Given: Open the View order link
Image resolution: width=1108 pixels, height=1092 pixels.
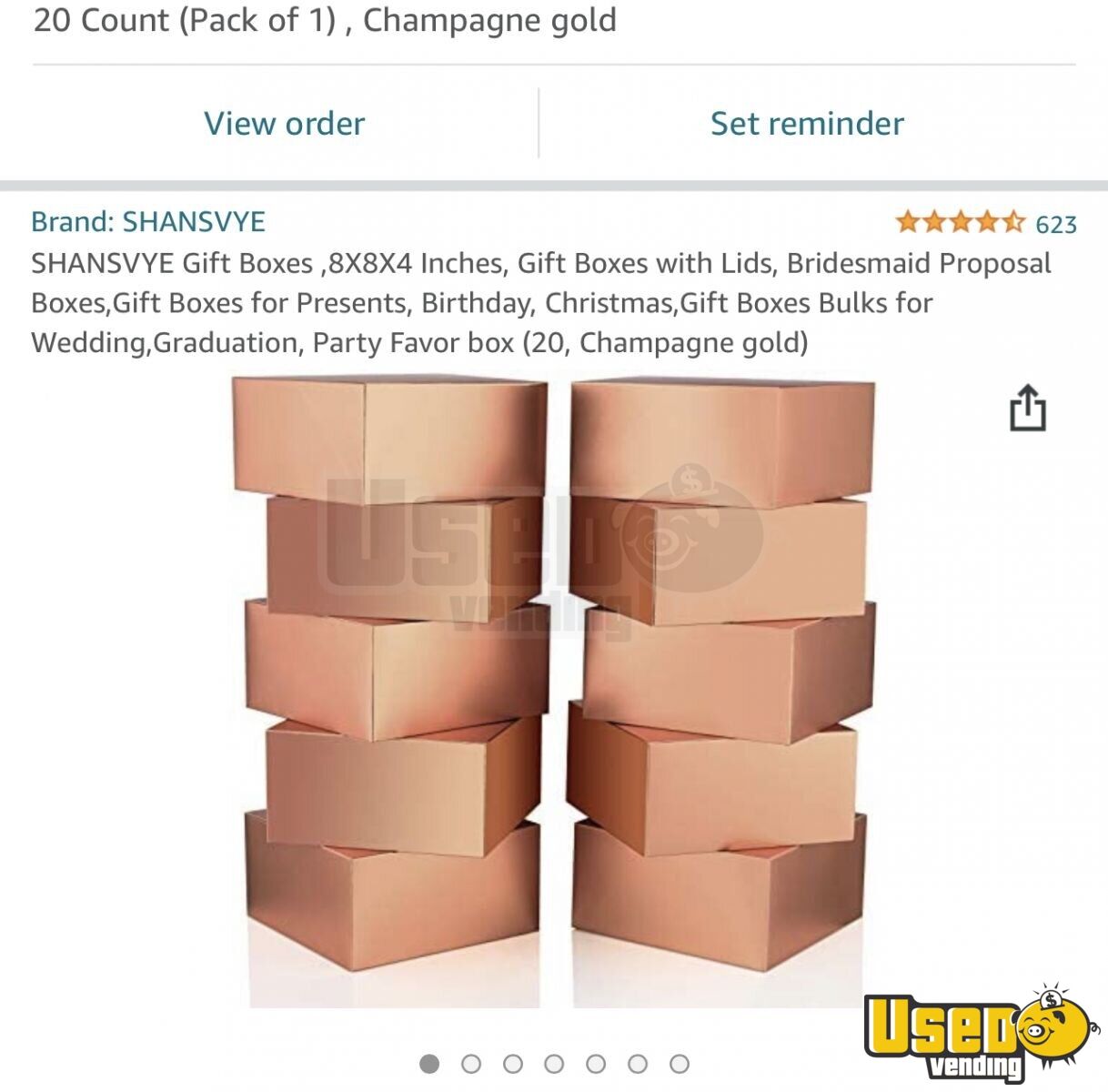Looking at the screenshot, I should [284, 123].
